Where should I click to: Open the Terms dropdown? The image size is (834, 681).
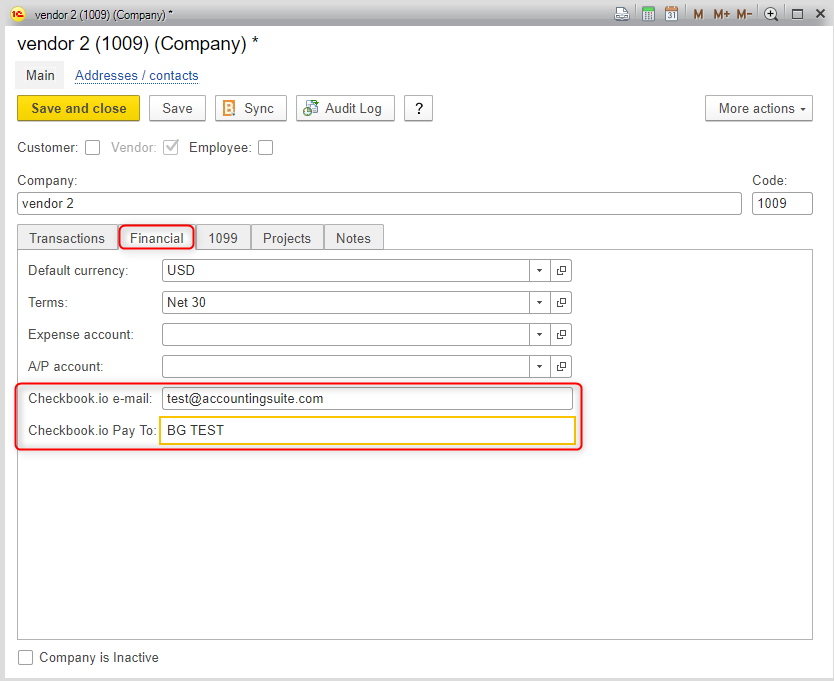pos(539,302)
